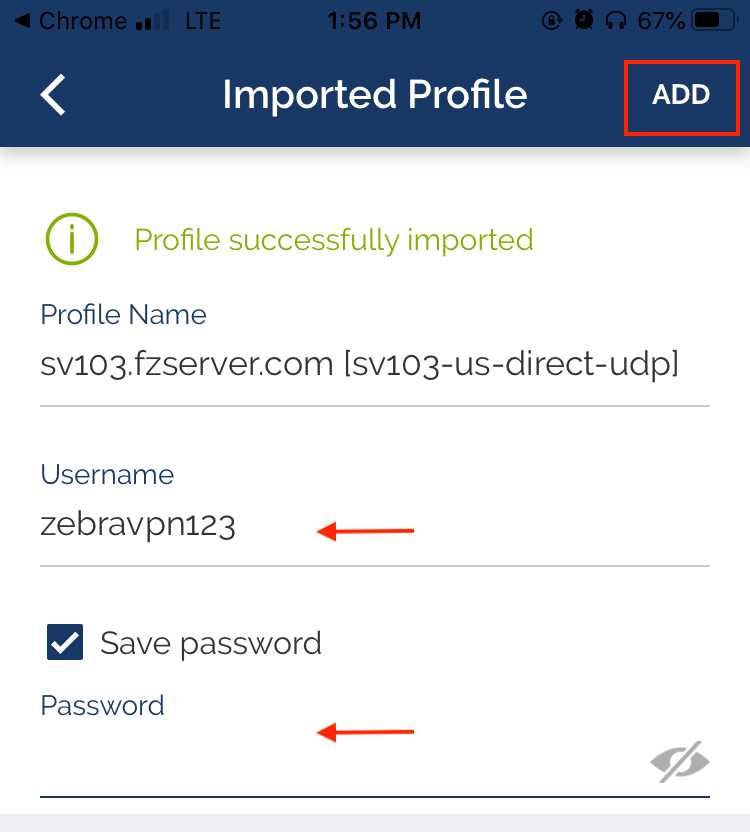Edit the Profile Name field
Viewport: 750px width, 832px height.
point(375,366)
